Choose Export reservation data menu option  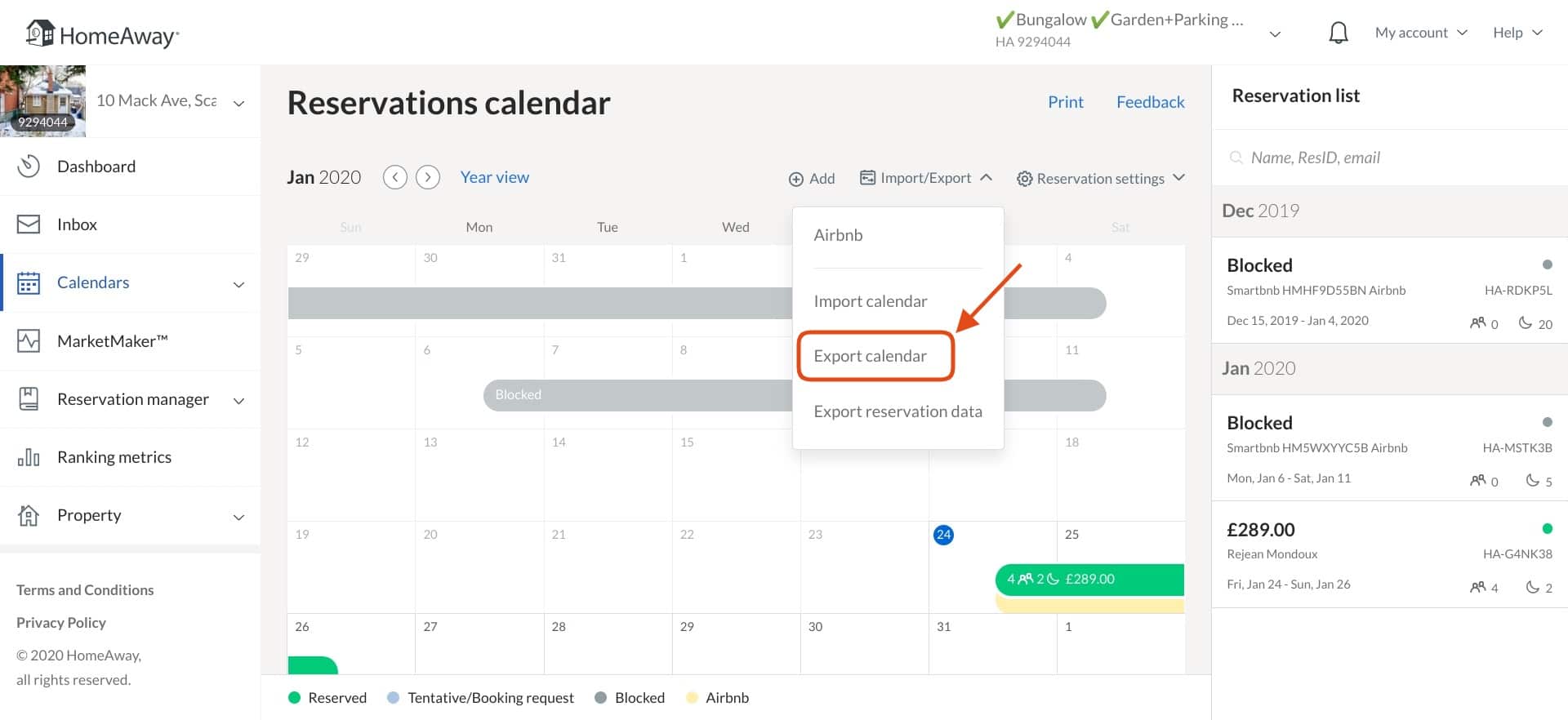[898, 411]
